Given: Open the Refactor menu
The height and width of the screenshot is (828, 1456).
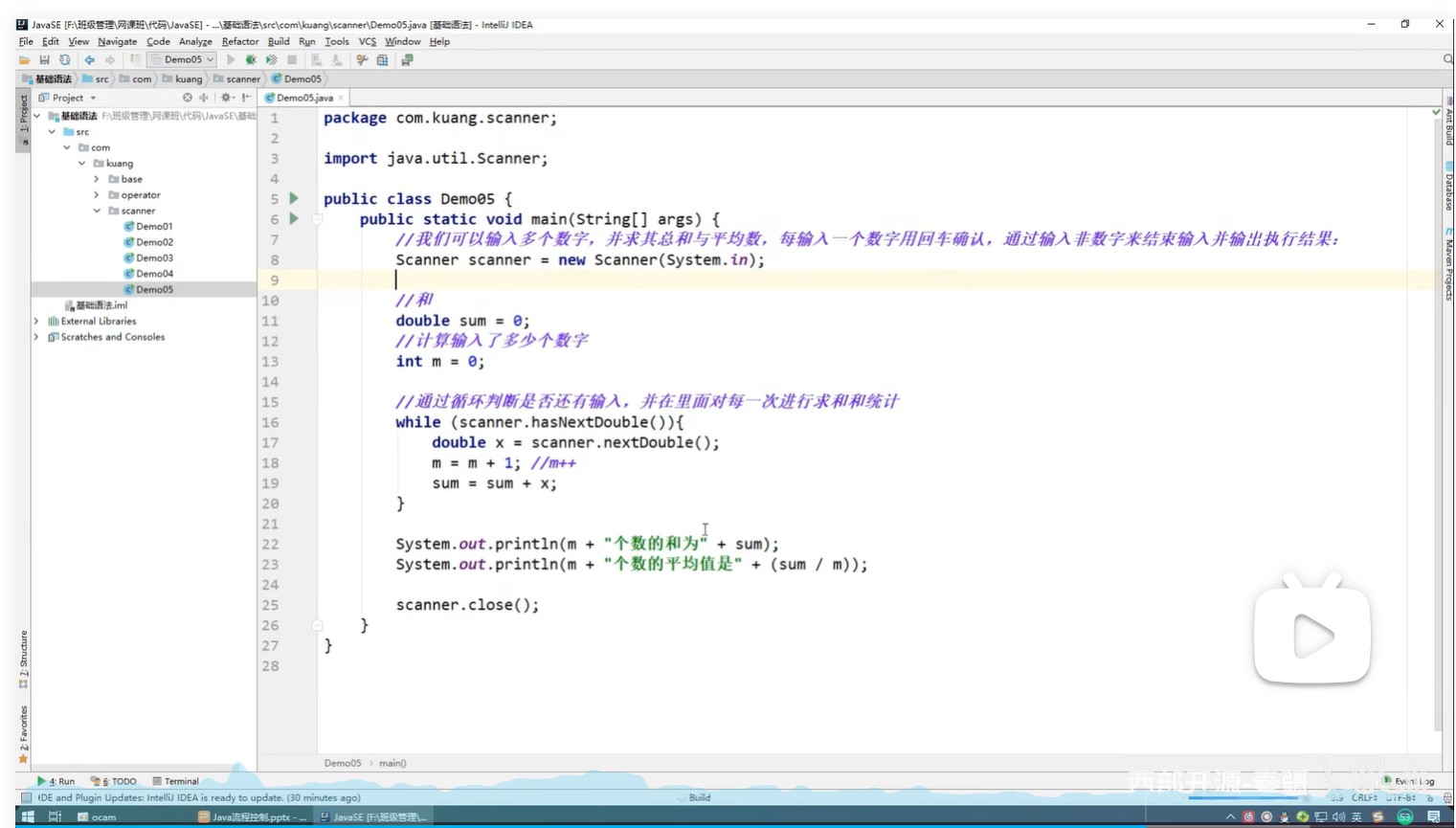Looking at the screenshot, I should [240, 42].
